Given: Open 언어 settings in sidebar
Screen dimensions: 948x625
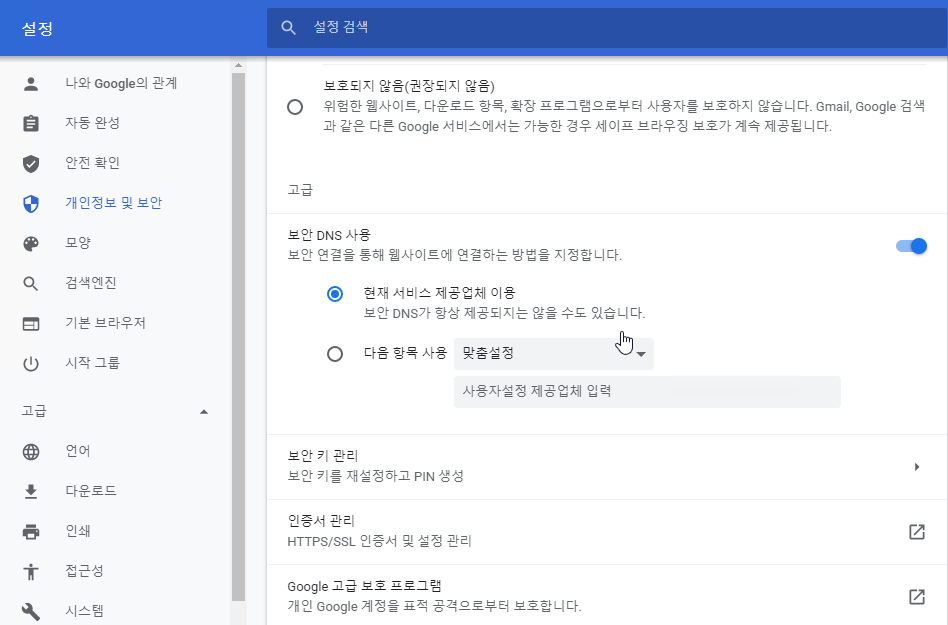Looking at the screenshot, I should pos(78,451).
